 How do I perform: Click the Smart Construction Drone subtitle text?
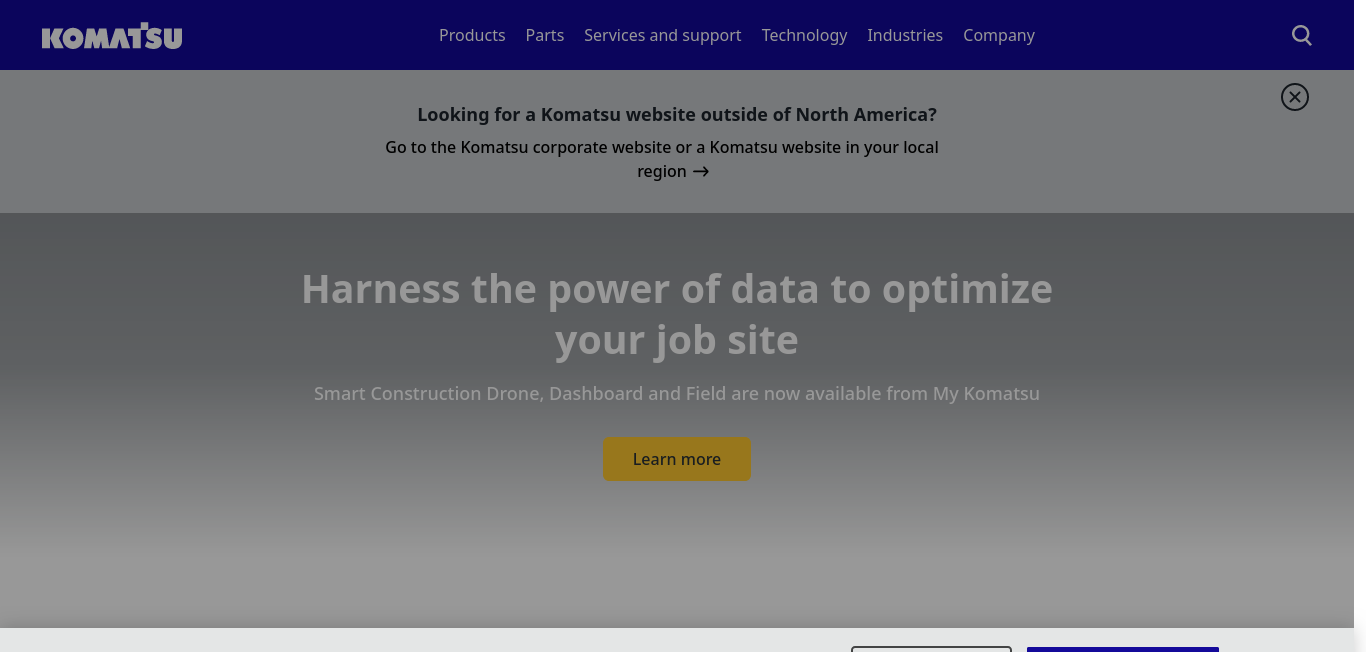coord(677,393)
